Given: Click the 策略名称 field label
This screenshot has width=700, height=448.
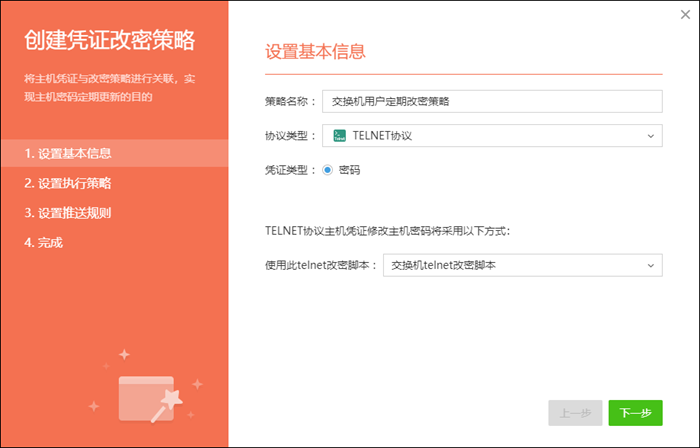Looking at the screenshot, I should [x=290, y=101].
